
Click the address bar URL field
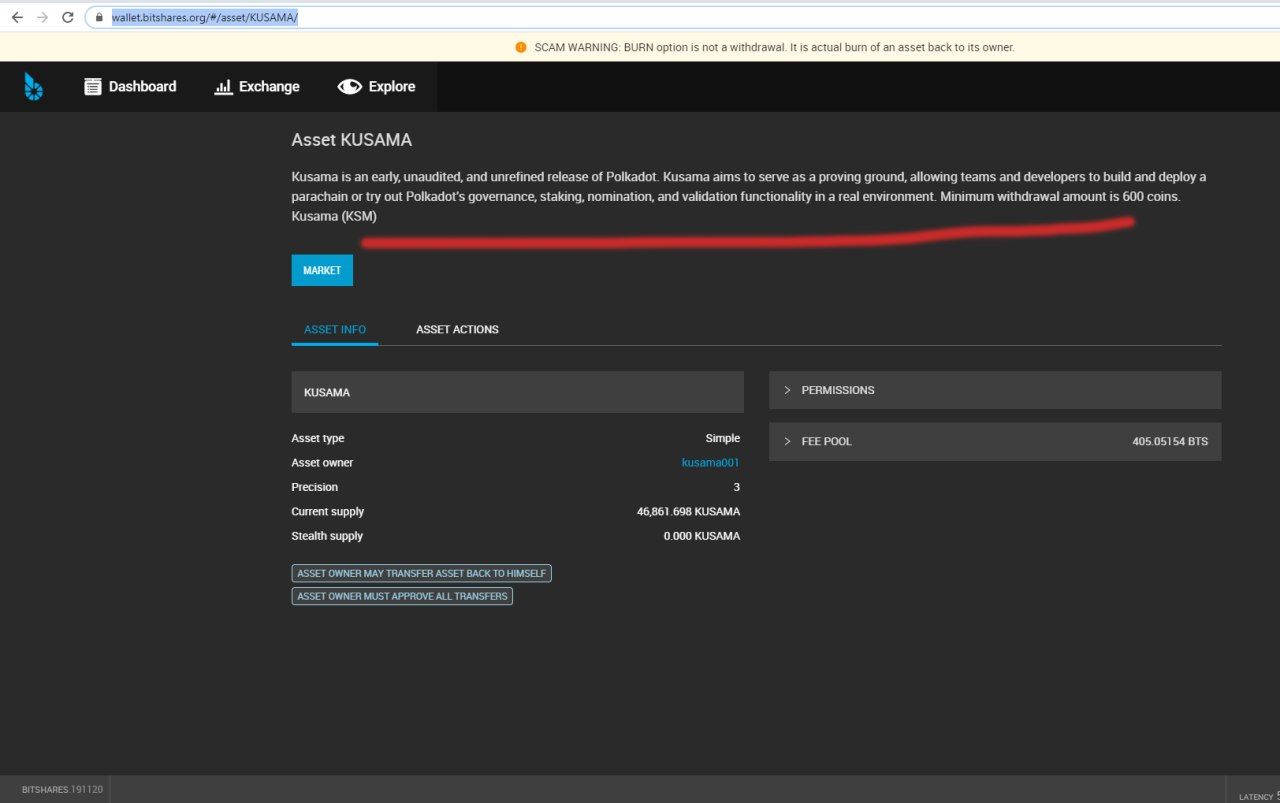point(680,18)
